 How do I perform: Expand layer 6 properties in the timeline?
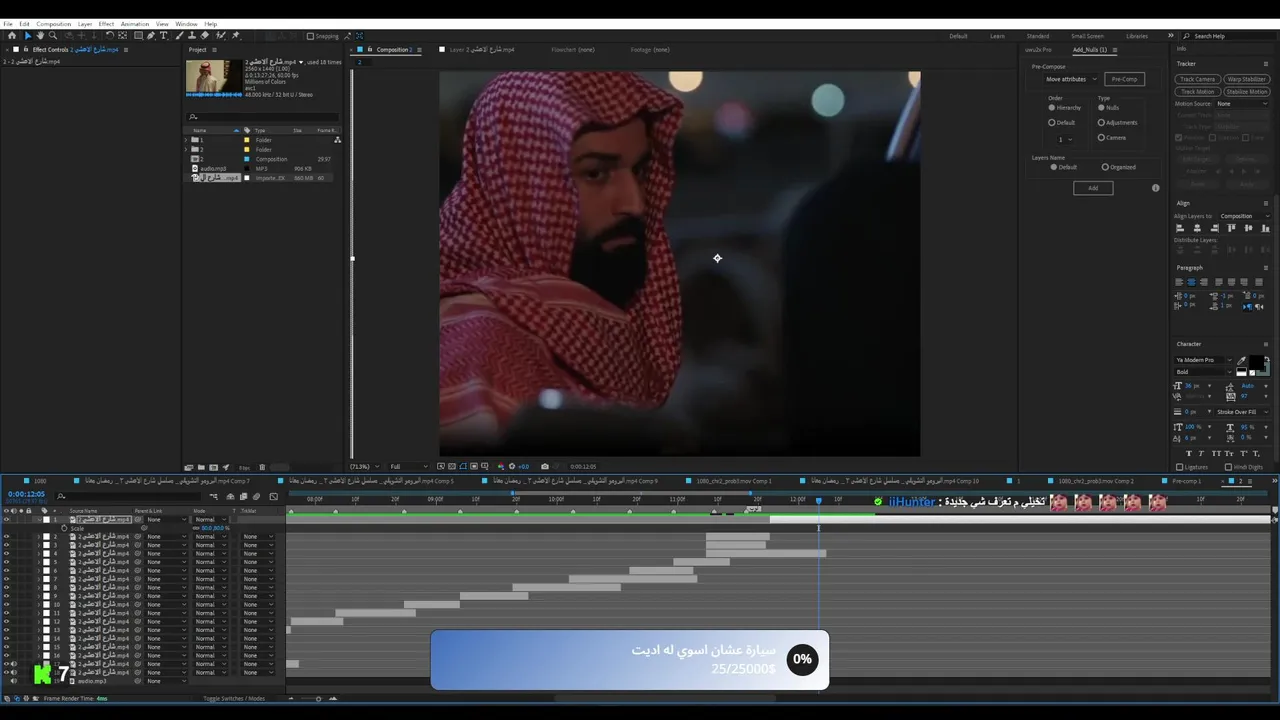point(39,571)
